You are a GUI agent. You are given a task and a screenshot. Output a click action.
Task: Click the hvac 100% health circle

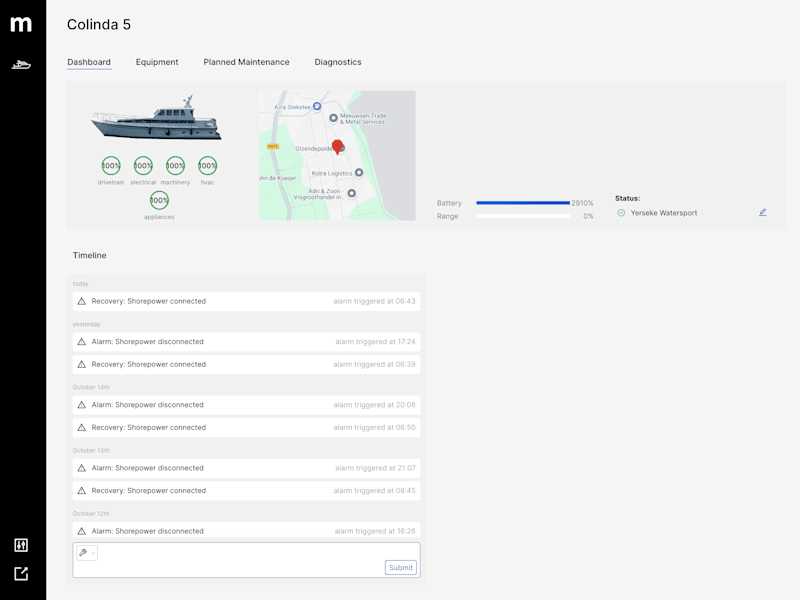click(207, 165)
